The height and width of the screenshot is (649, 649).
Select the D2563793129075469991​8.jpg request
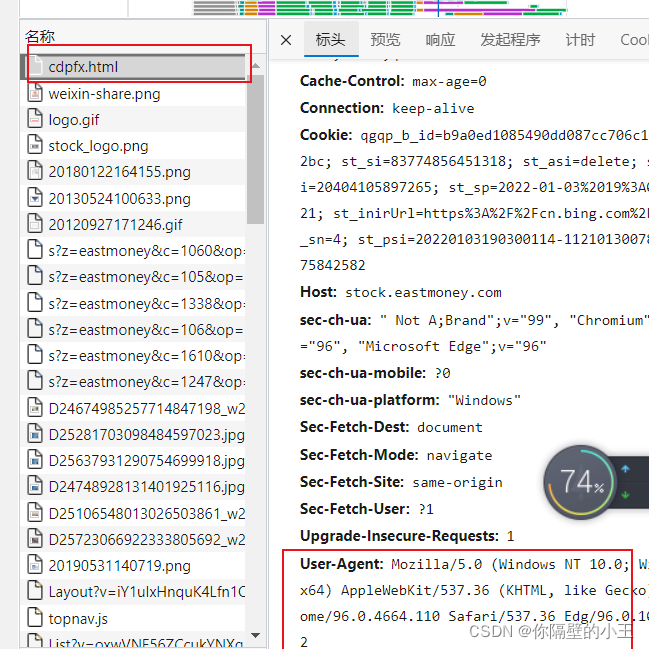pyautogui.click(x=133, y=461)
